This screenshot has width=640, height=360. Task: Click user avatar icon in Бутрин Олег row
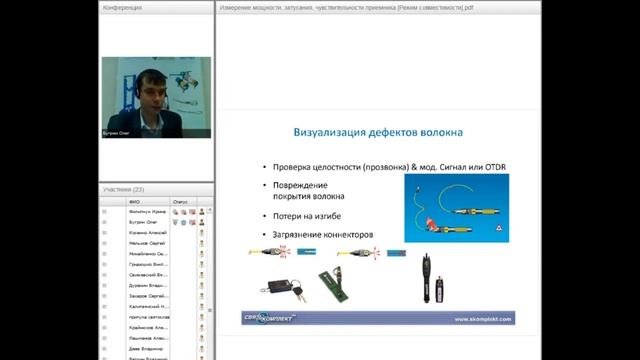[202, 222]
